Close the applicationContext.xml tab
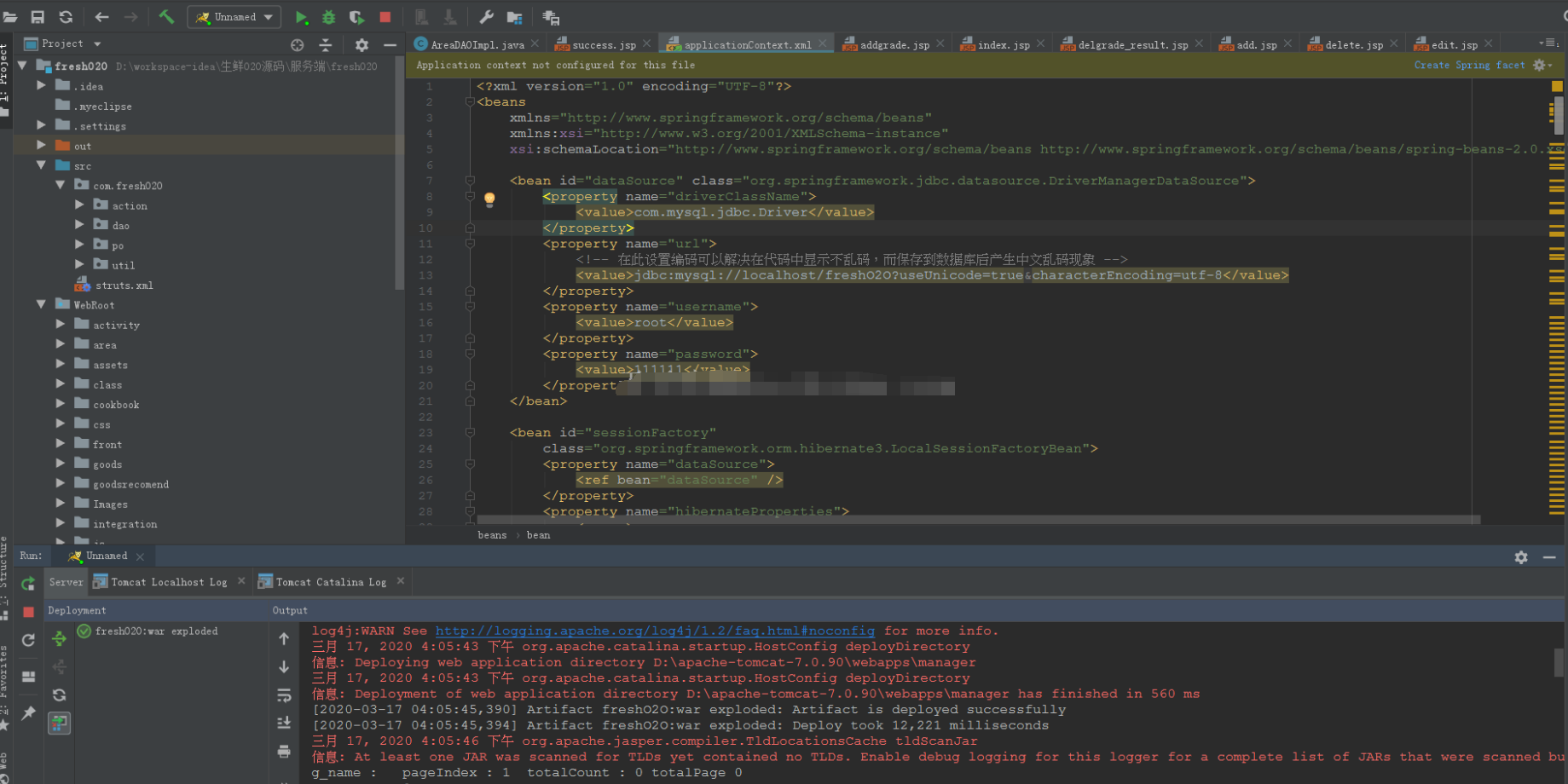The image size is (1568, 784). 823,43
